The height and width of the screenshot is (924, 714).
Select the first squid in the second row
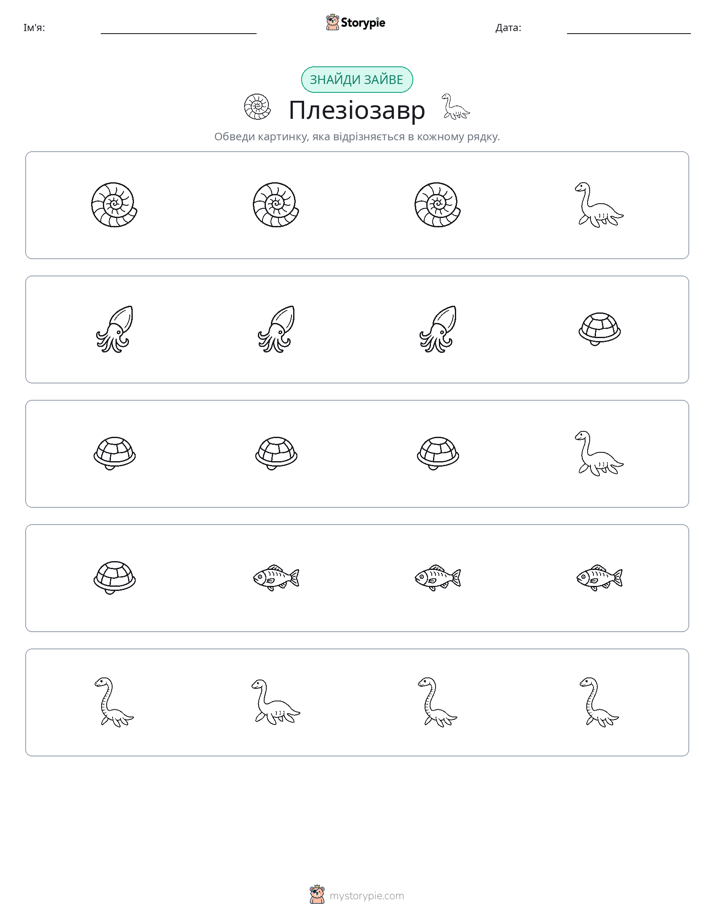coord(114,329)
